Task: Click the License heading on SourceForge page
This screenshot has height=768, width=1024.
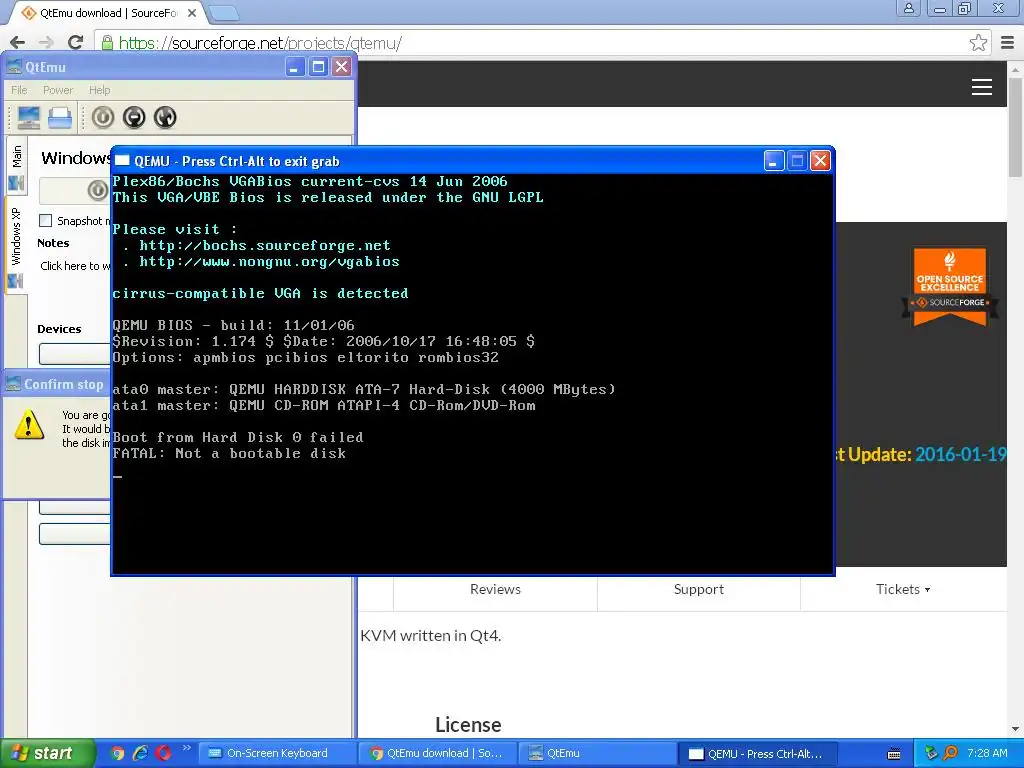Action: [x=468, y=725]
